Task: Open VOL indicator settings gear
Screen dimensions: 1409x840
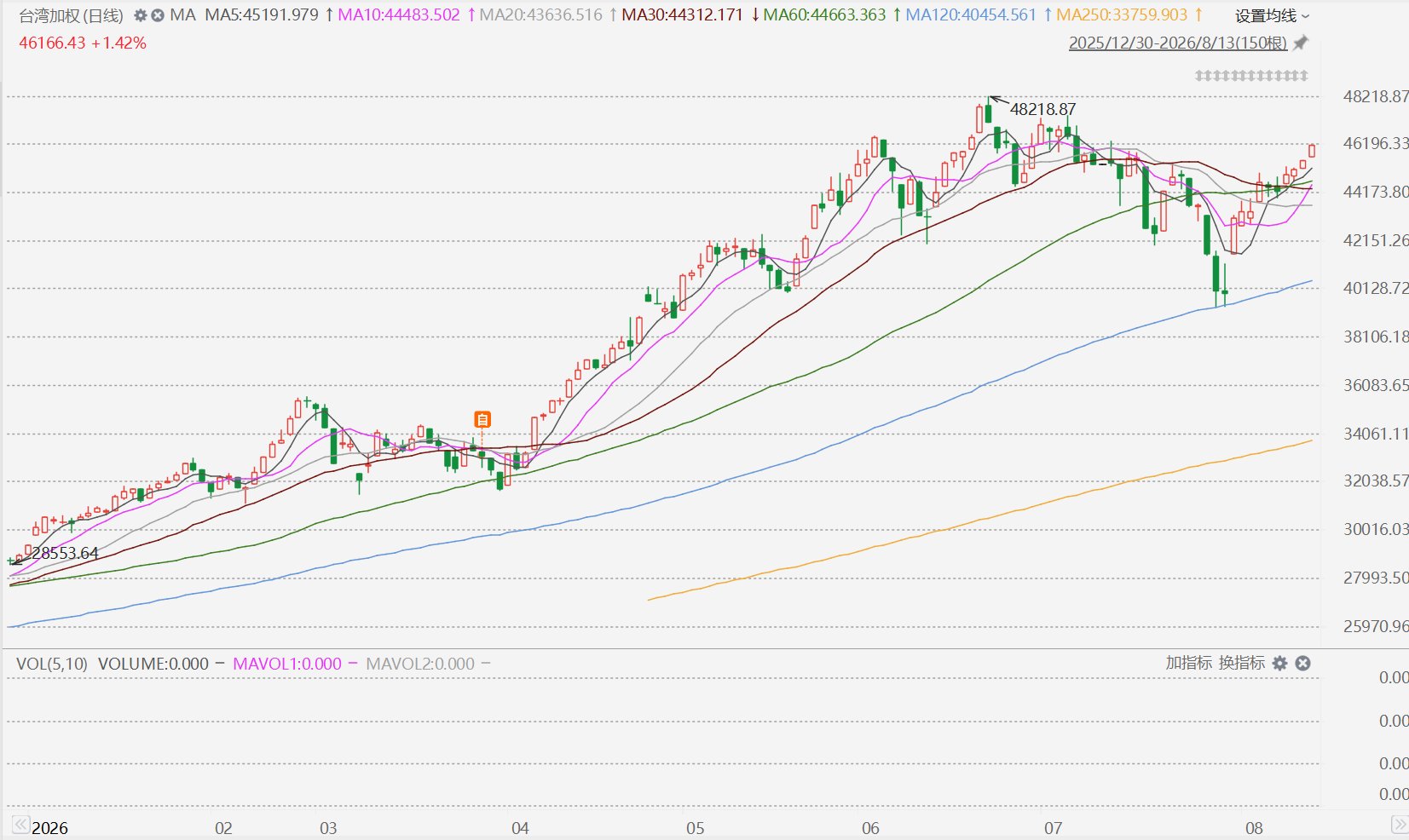Action: click(1279, 663)
